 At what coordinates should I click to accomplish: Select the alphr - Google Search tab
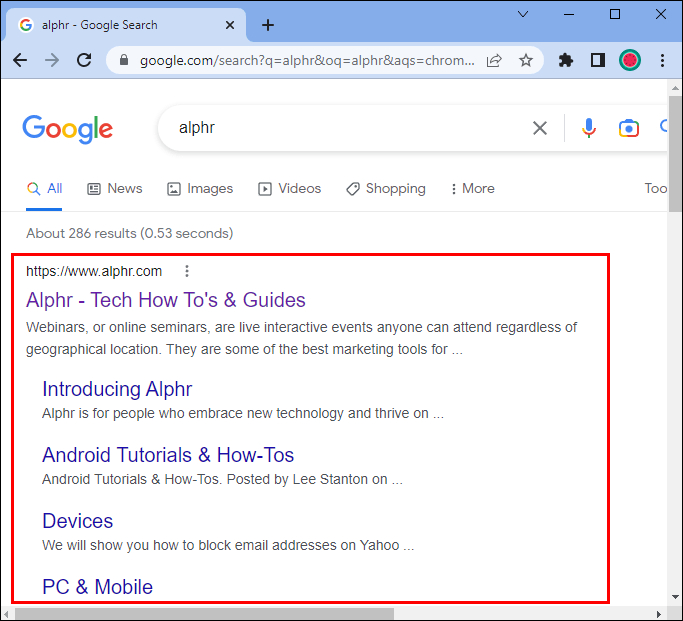(x=126, y=25)
